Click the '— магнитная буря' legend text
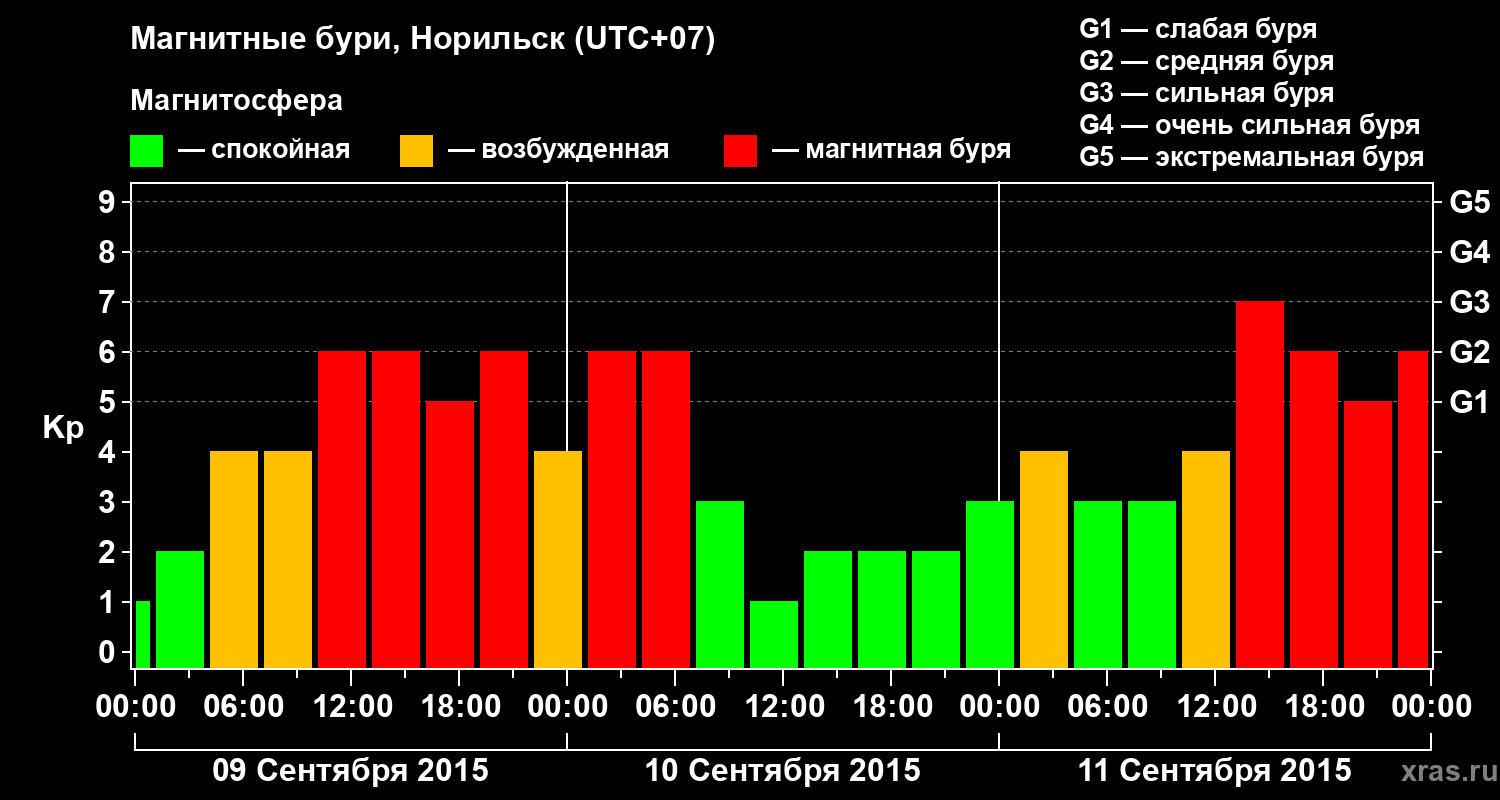 891,151
